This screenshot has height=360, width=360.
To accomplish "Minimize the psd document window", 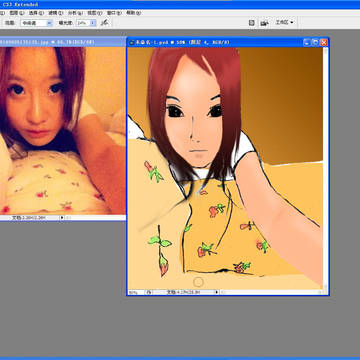I will click(x=307, y=42).
